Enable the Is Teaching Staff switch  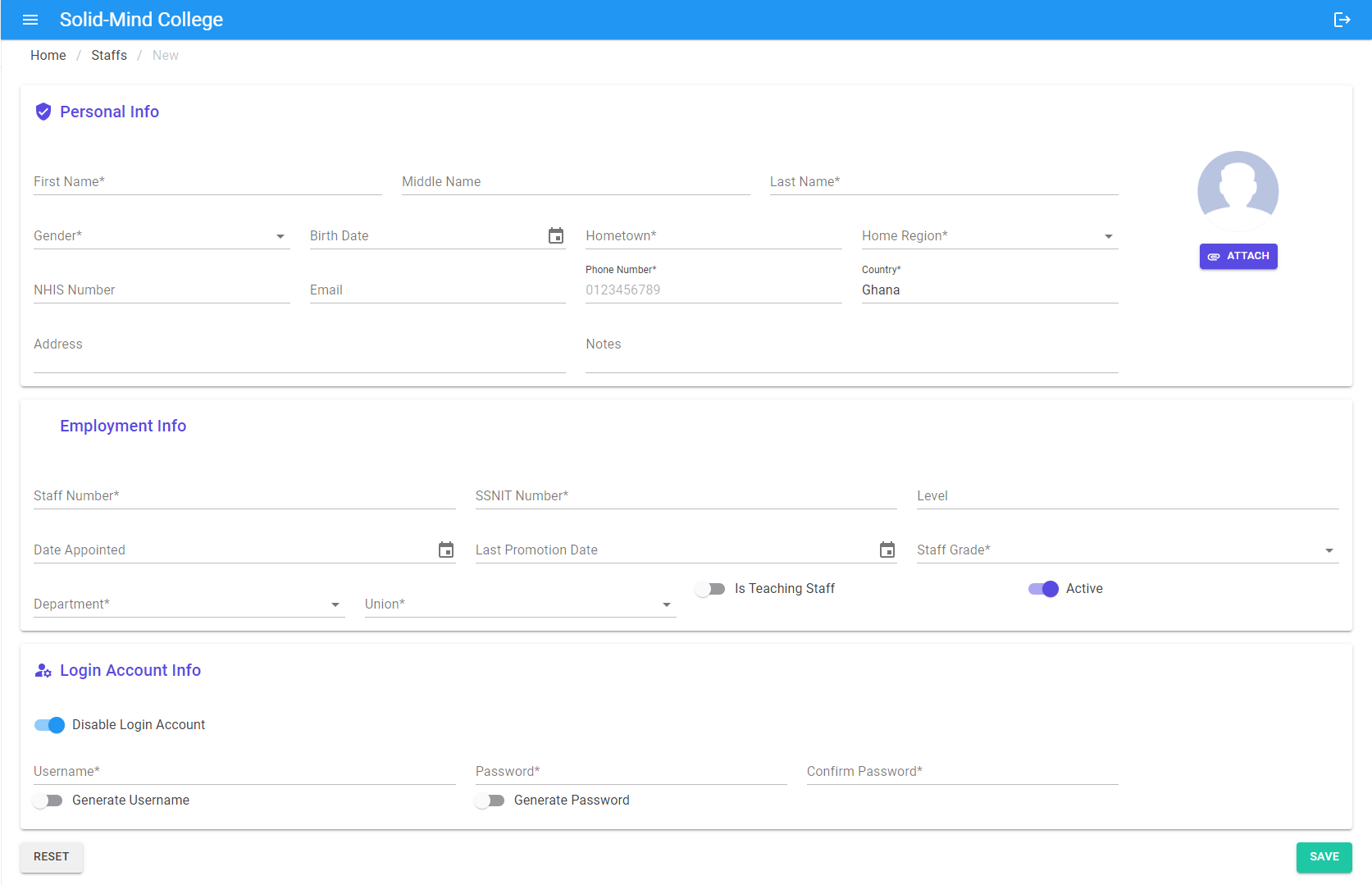click(x=710, y=589)
